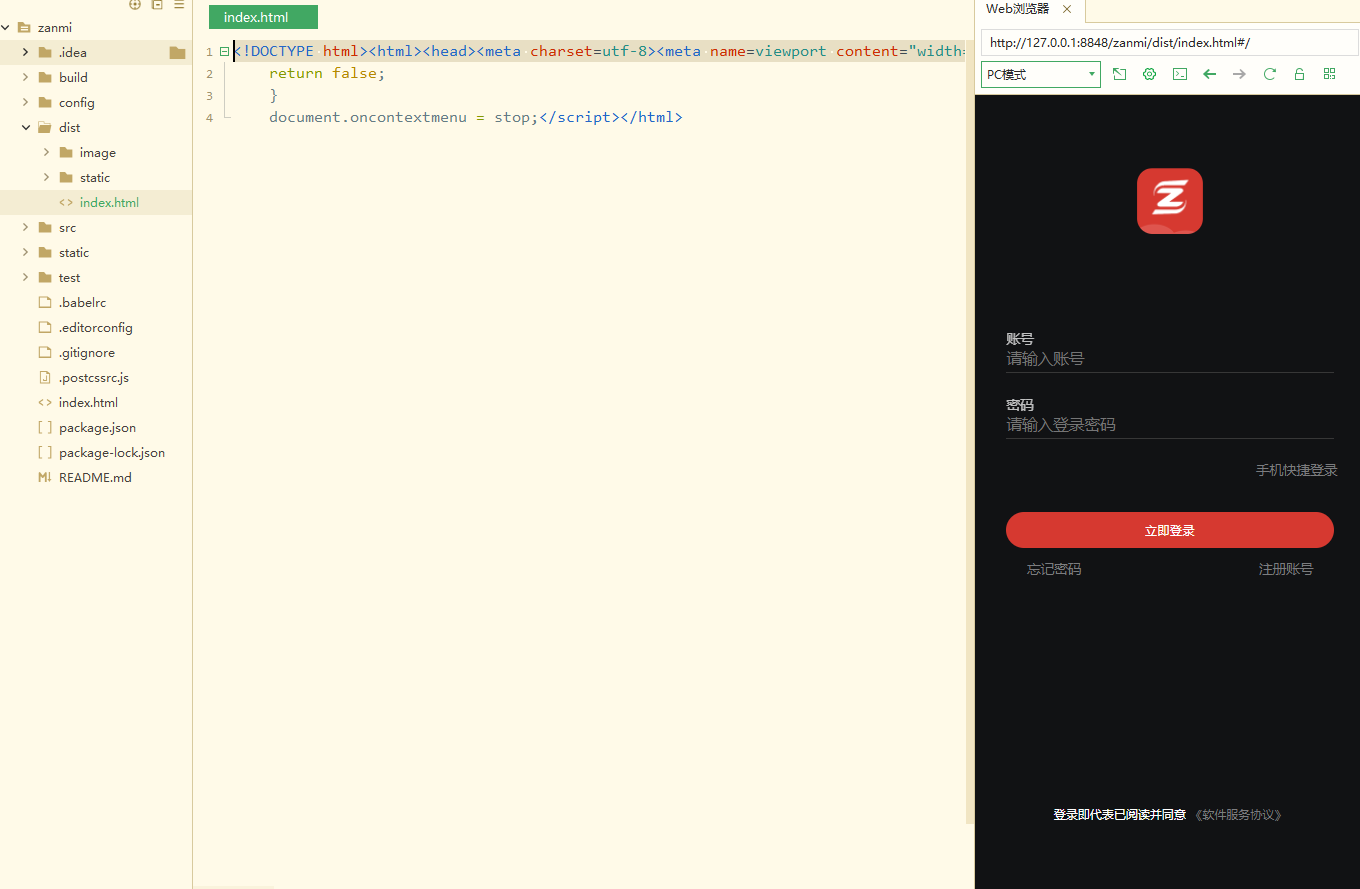The image size is (1360, 889).
Task: Click the page lock icon
Action: (x=1299, y=73)
